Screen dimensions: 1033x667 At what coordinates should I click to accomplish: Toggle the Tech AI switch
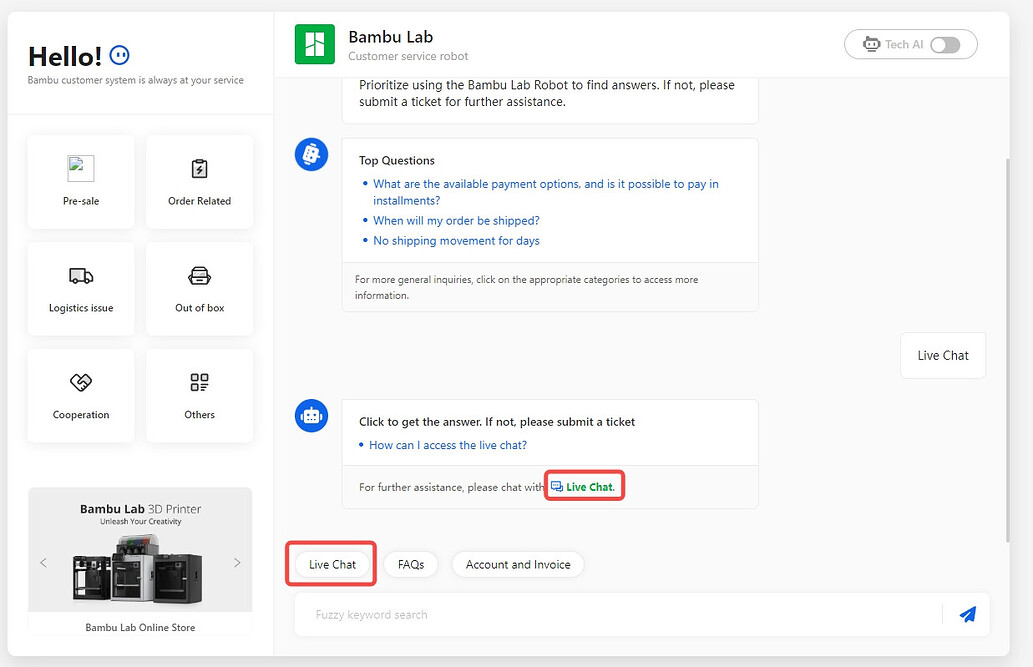tap(945, 44)
